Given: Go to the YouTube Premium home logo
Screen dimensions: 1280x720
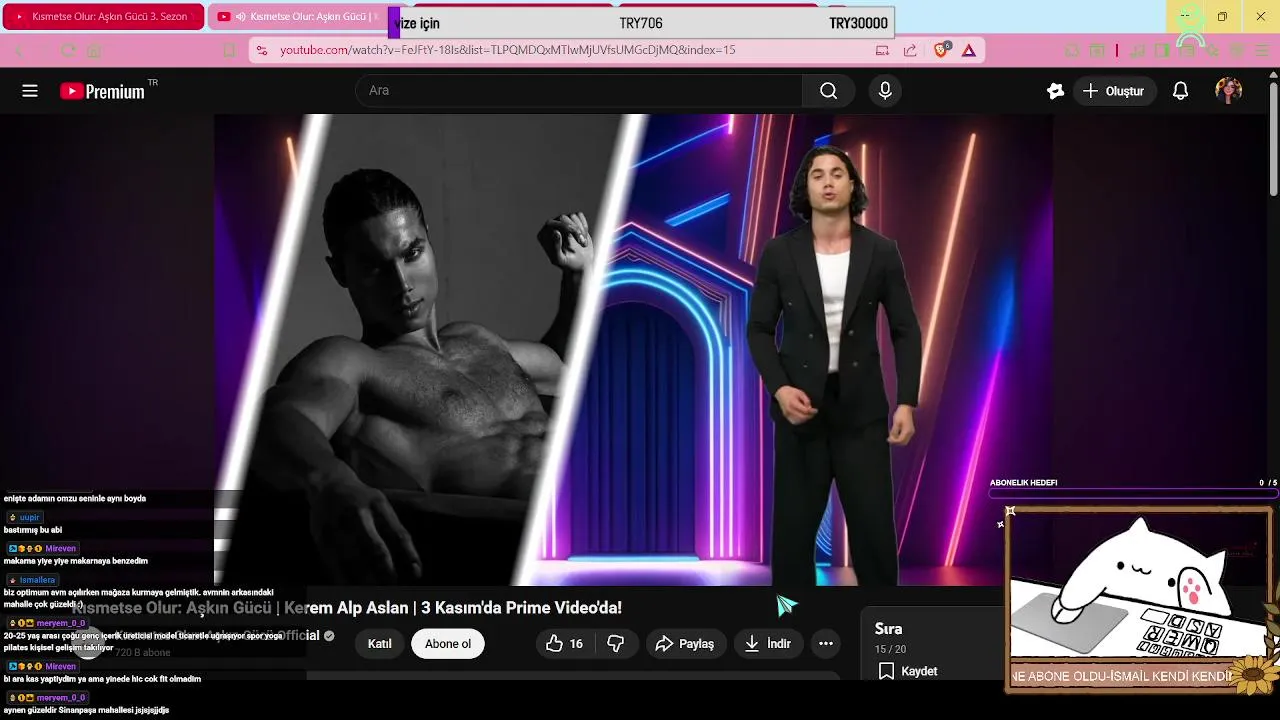Looking at the screenshot, I should [x=103, y=91].
